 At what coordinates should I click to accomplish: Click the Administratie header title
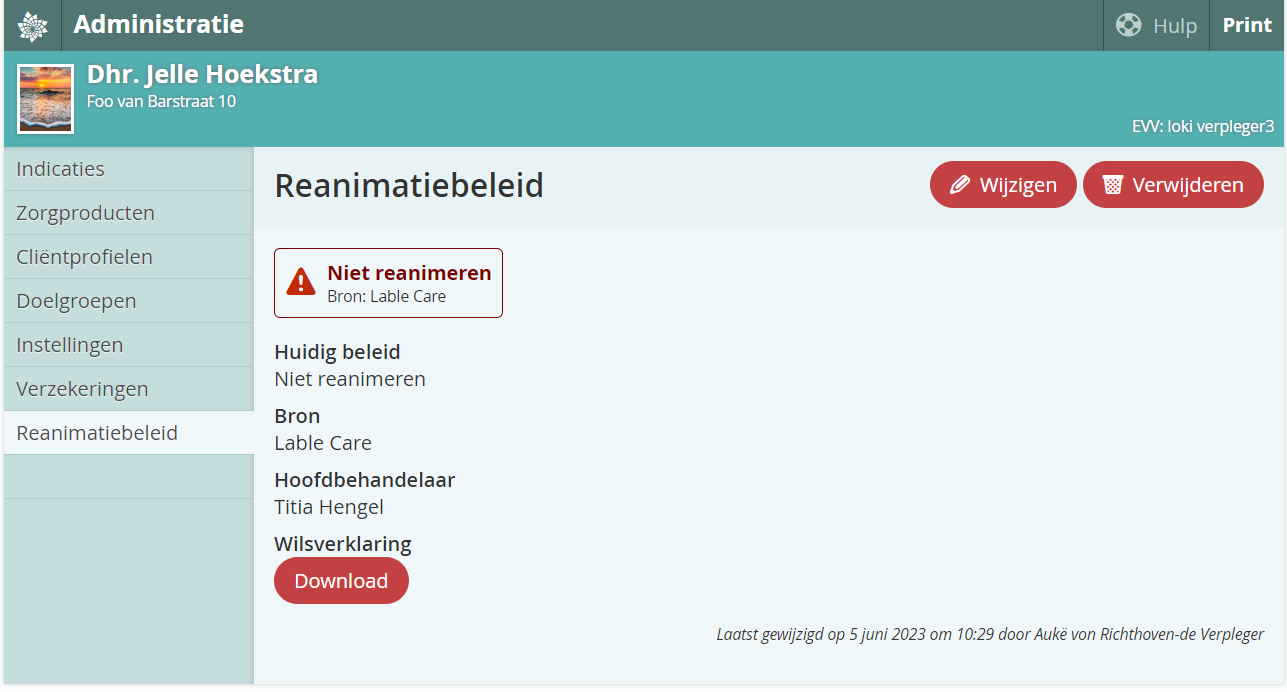[x=158, y=24]
